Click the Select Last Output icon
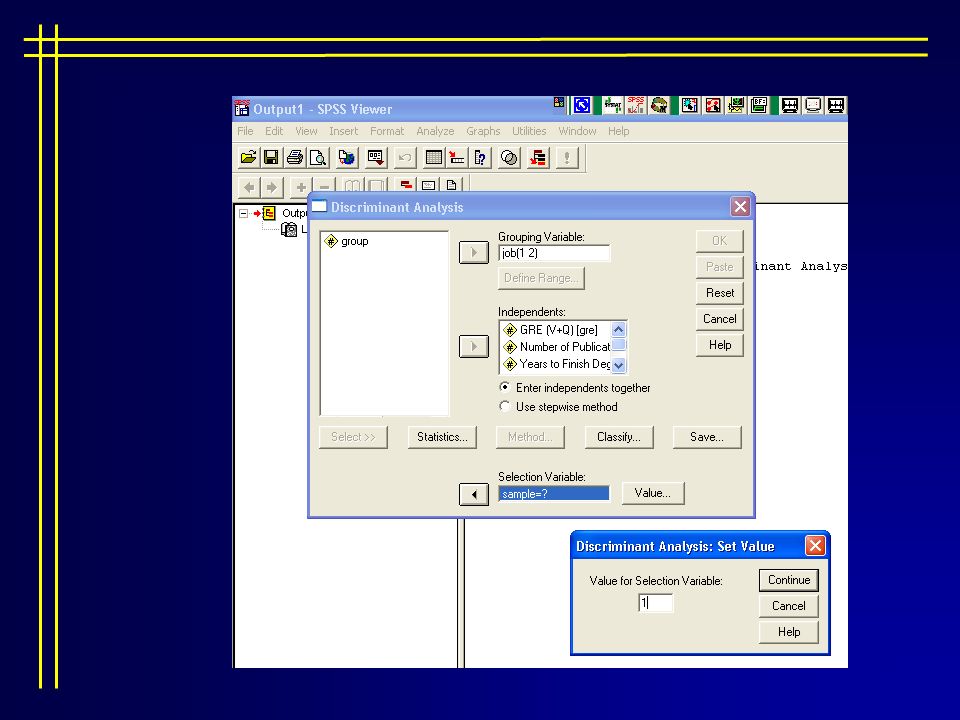Image resolution: width=960 pixels, height=720 pixels. tap(538, 158)
